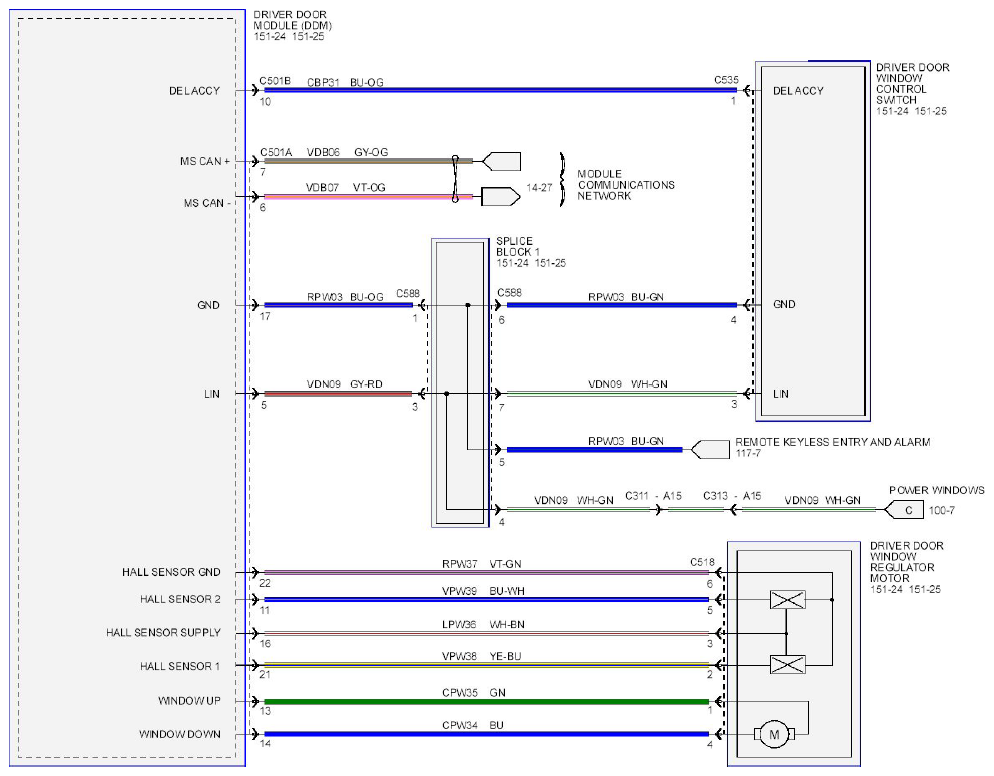The height and width of the screenshot is (776, 994).
Task: Click the C518 connector label
Action: [x=702, y=562]
